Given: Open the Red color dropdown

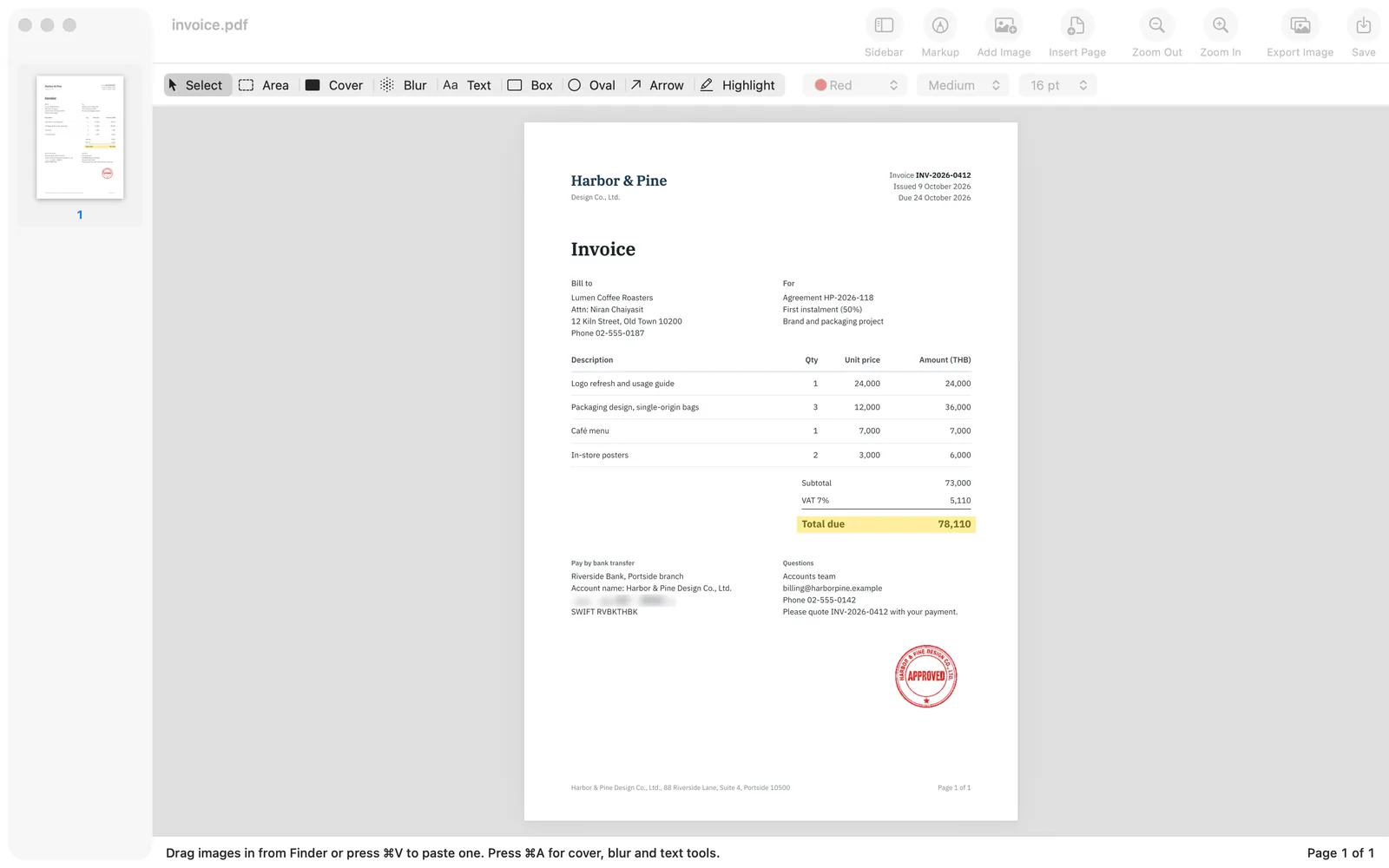Looking at the screenshot, I should [x=855, y=85].
